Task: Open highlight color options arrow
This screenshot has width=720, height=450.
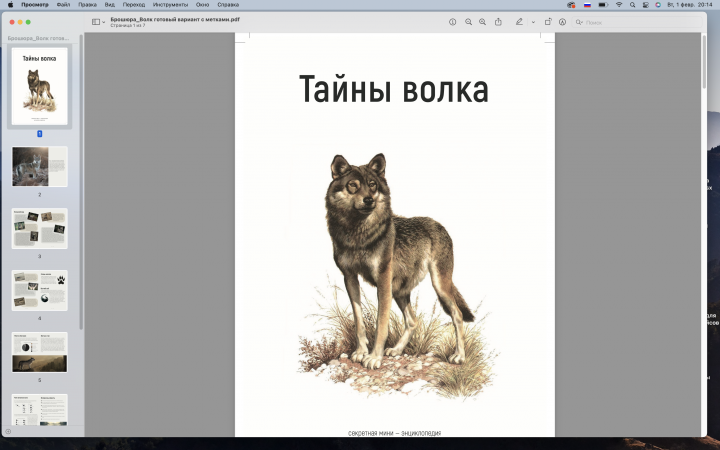Action: click(x=533, y=22)
